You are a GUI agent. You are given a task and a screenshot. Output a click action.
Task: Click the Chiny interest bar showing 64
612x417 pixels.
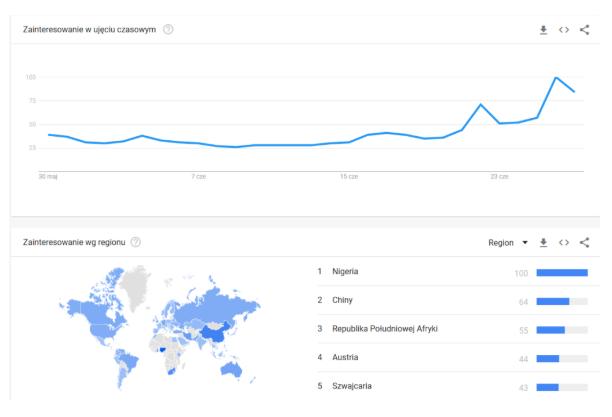click(553, 300)
